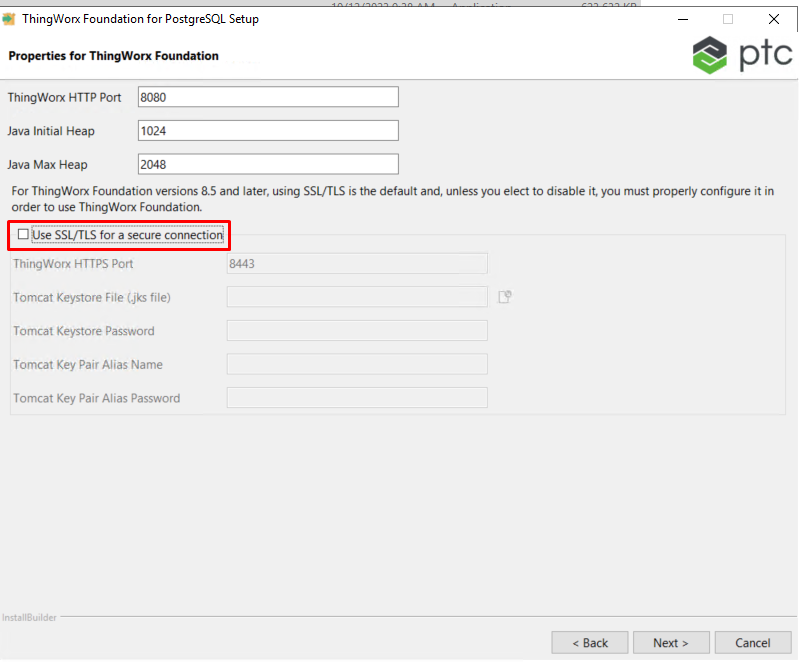The width and height of the screenshot is (803, 666).
Task: Open the Tomcat keystore file browser icon
Action: click(x=506, y=297)
